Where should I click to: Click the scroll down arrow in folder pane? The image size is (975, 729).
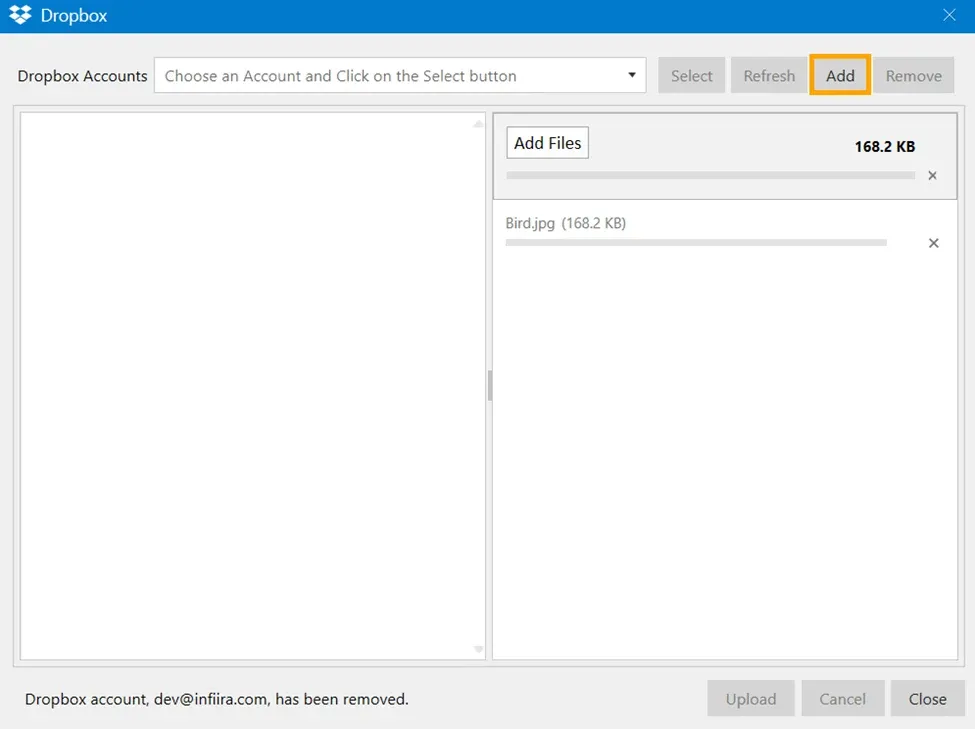click(x=478, y=649)
